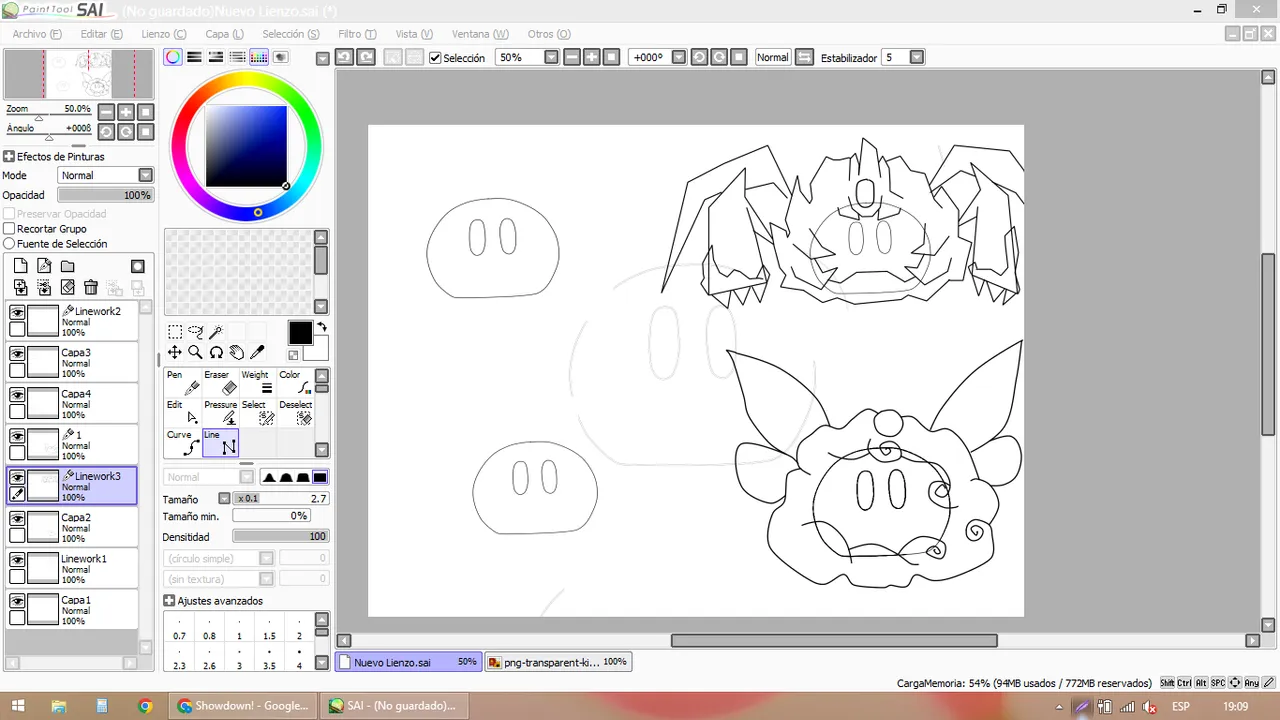Screen dimensions: 1280x720
Task: Hide the Linework1 layer
Action: [17, 560]
